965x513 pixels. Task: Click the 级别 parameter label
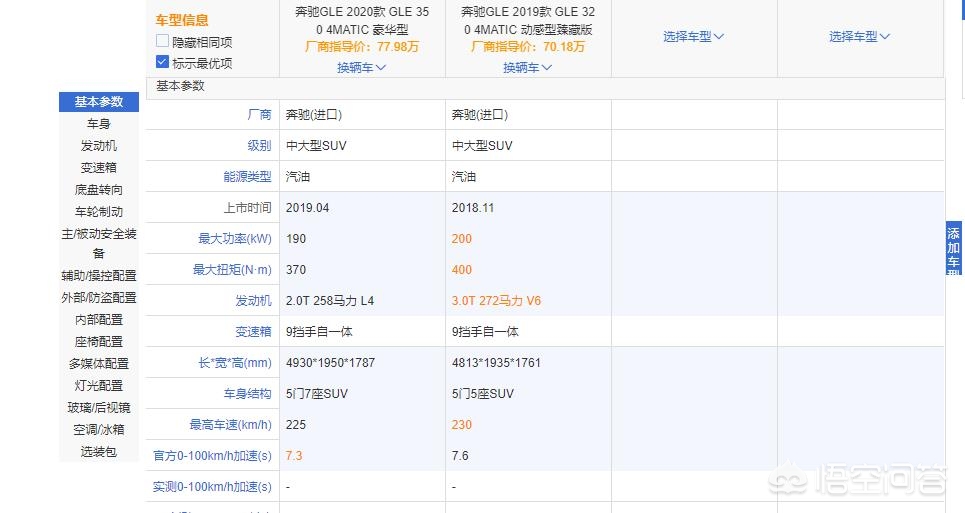coord(259,146)
